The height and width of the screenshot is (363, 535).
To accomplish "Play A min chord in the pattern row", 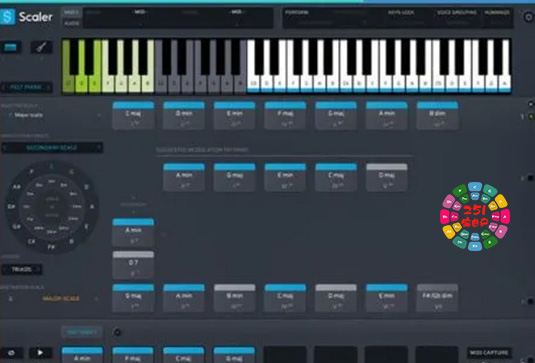I will click(x=82, y=355).
